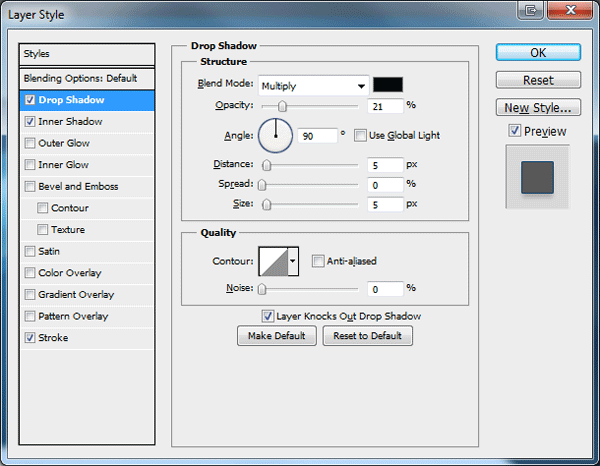Enable the Satin effect checkbox

click(30, 251)
